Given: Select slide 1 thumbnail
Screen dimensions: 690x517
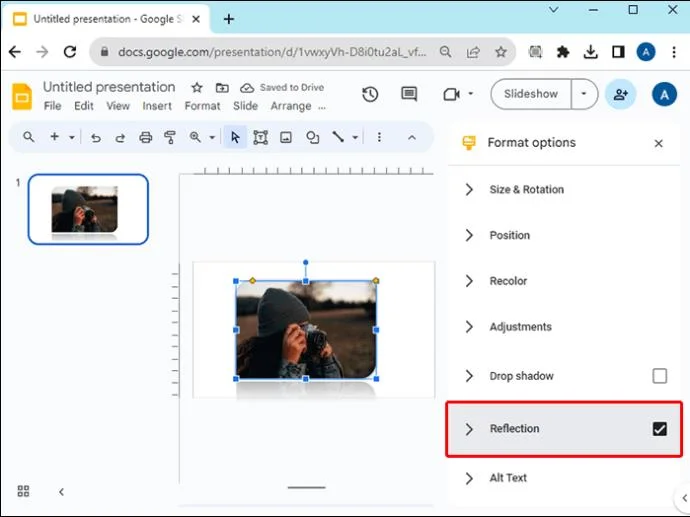Looking at the screenshot, I should coord(88,209).
